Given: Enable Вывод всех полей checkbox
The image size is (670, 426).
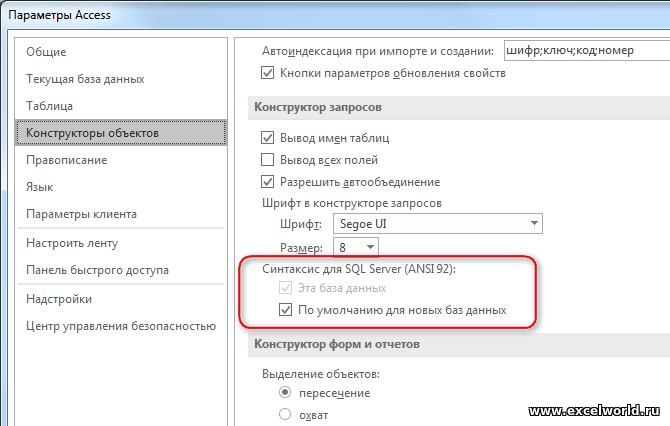Looking at the screenshot, I should tap(267, 160).
